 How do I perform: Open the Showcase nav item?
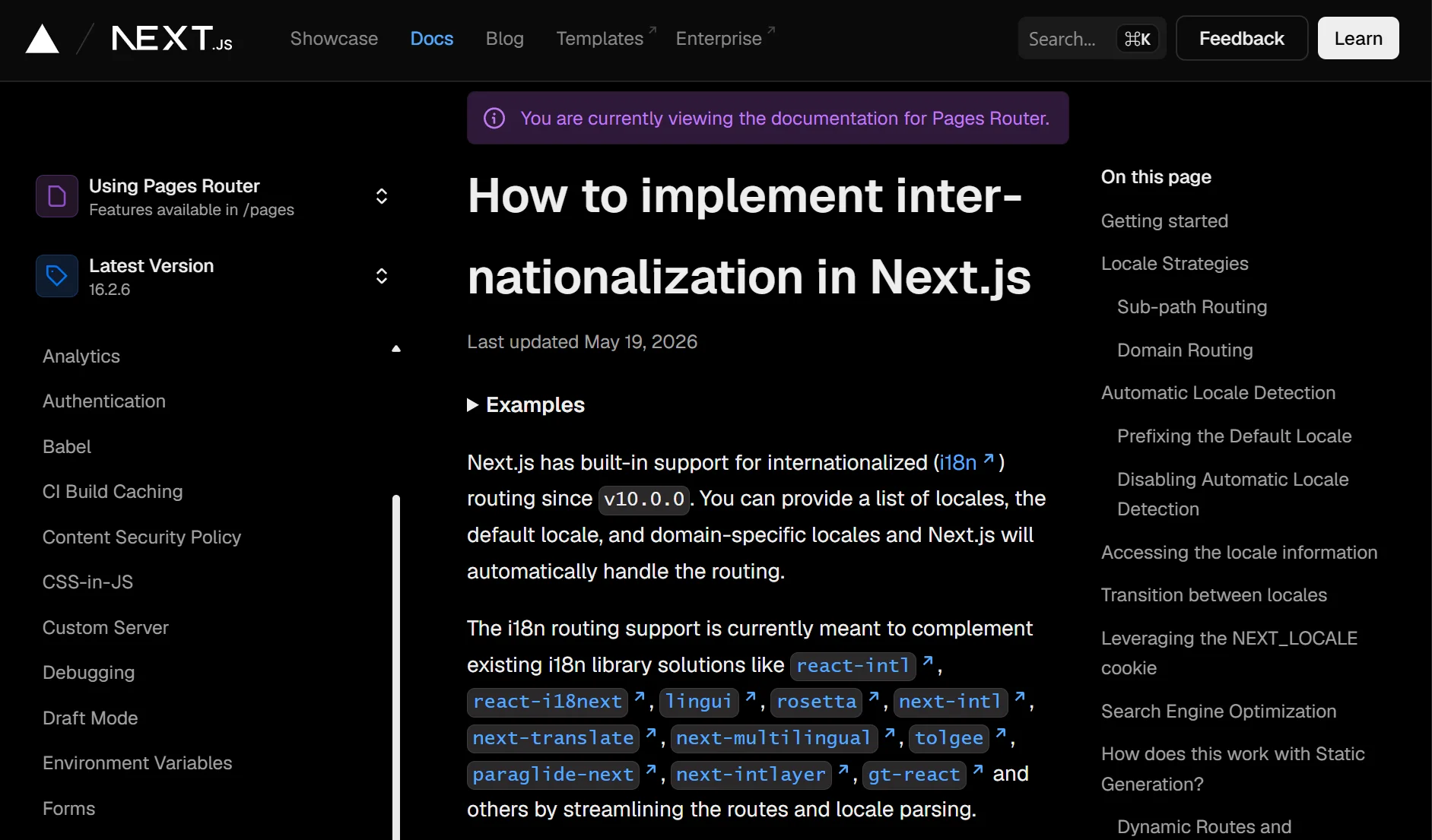point(334,39)
